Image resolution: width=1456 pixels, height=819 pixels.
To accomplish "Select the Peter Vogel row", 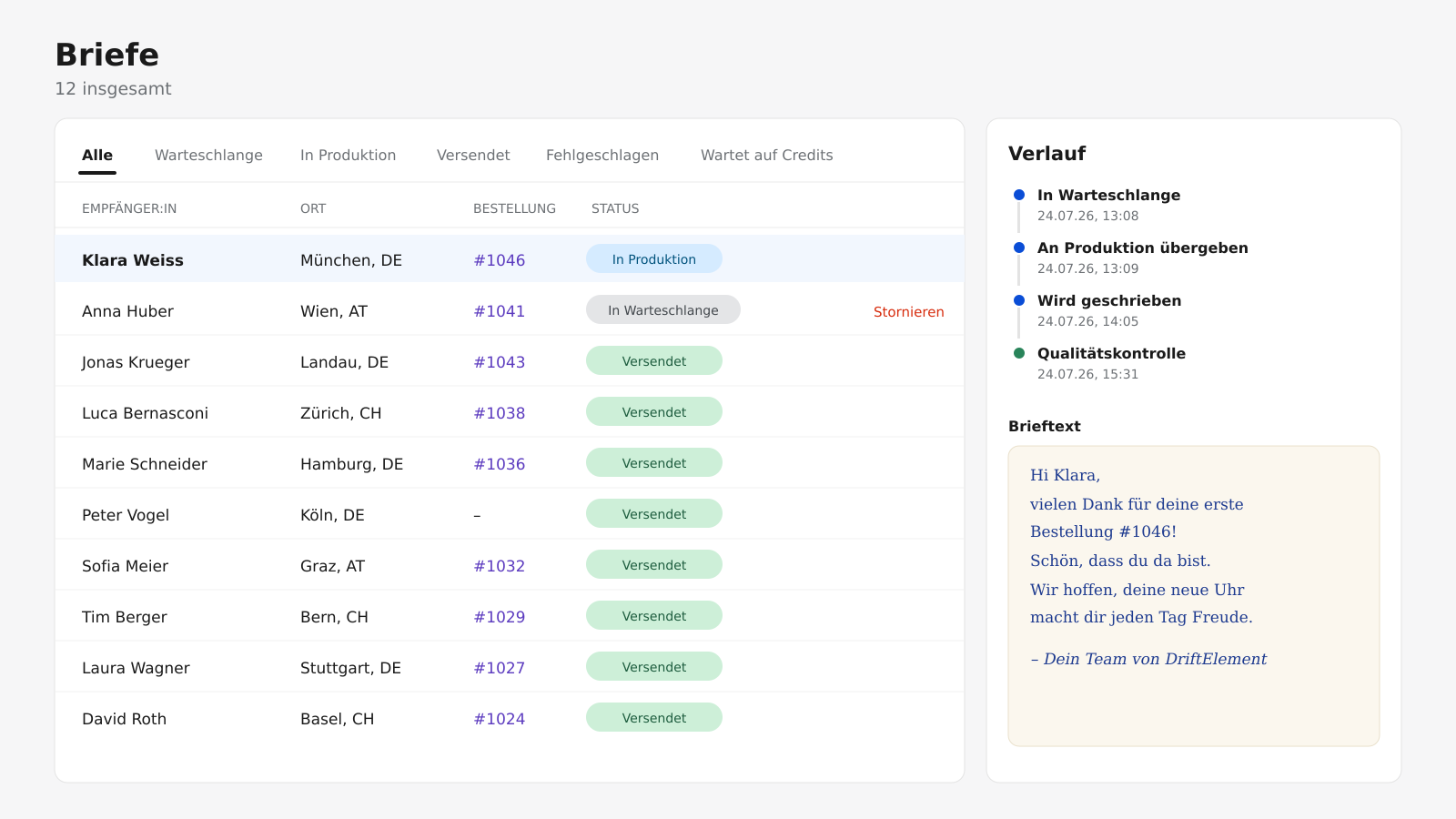I will pos(510,514).
